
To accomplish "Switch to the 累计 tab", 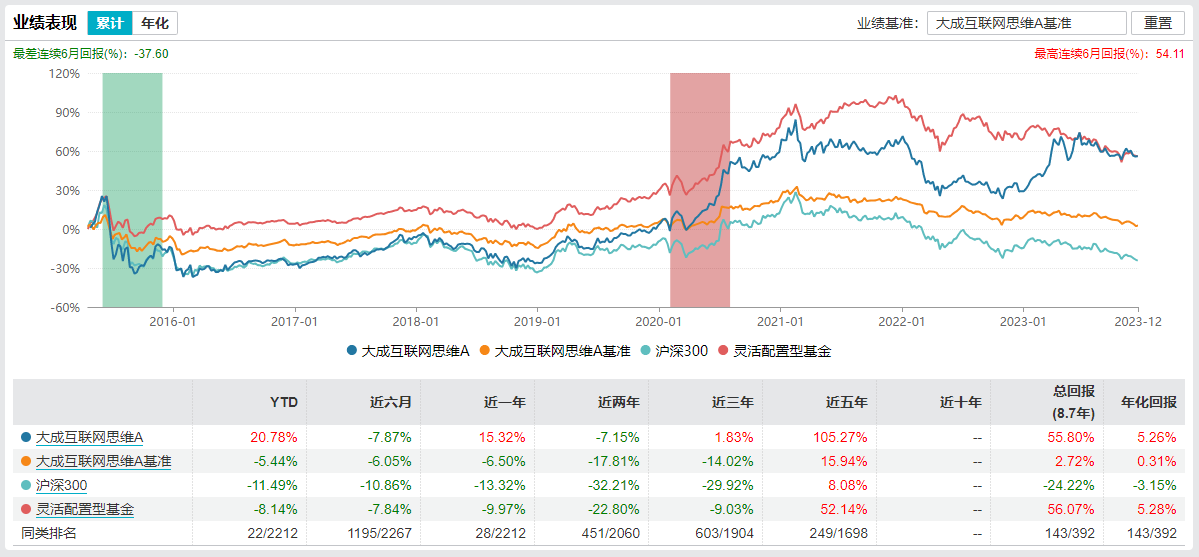I will point(109,23).
